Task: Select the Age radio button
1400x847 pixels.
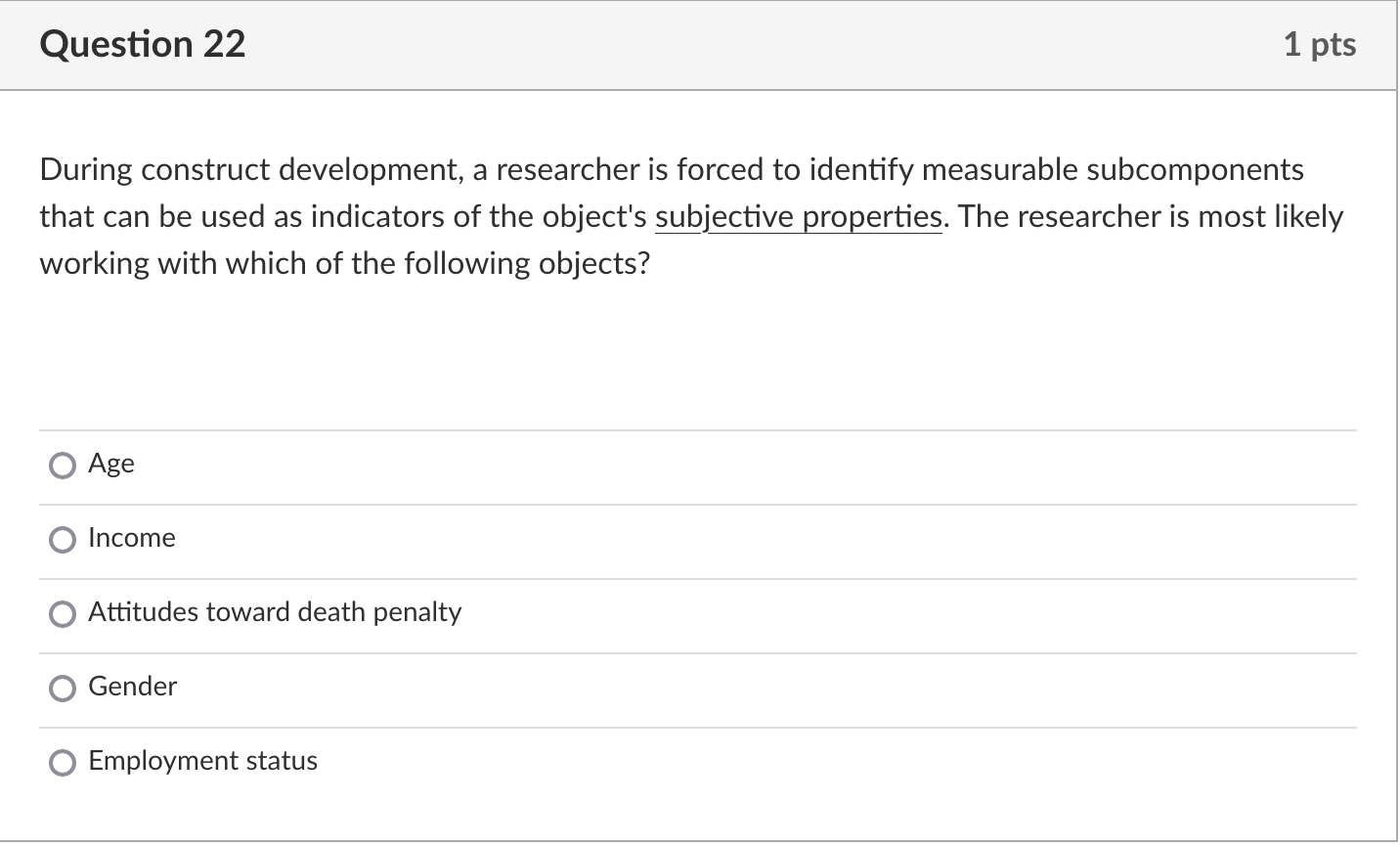Action: (62, 466)
